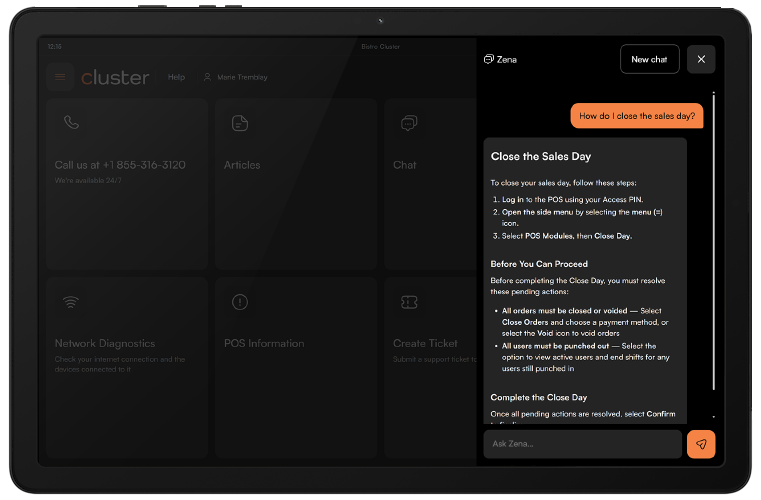Click the Wi-Fi icon on Network Diagnostics
Image resolution: width=761 pixels, height=500 pixels.
71,302
